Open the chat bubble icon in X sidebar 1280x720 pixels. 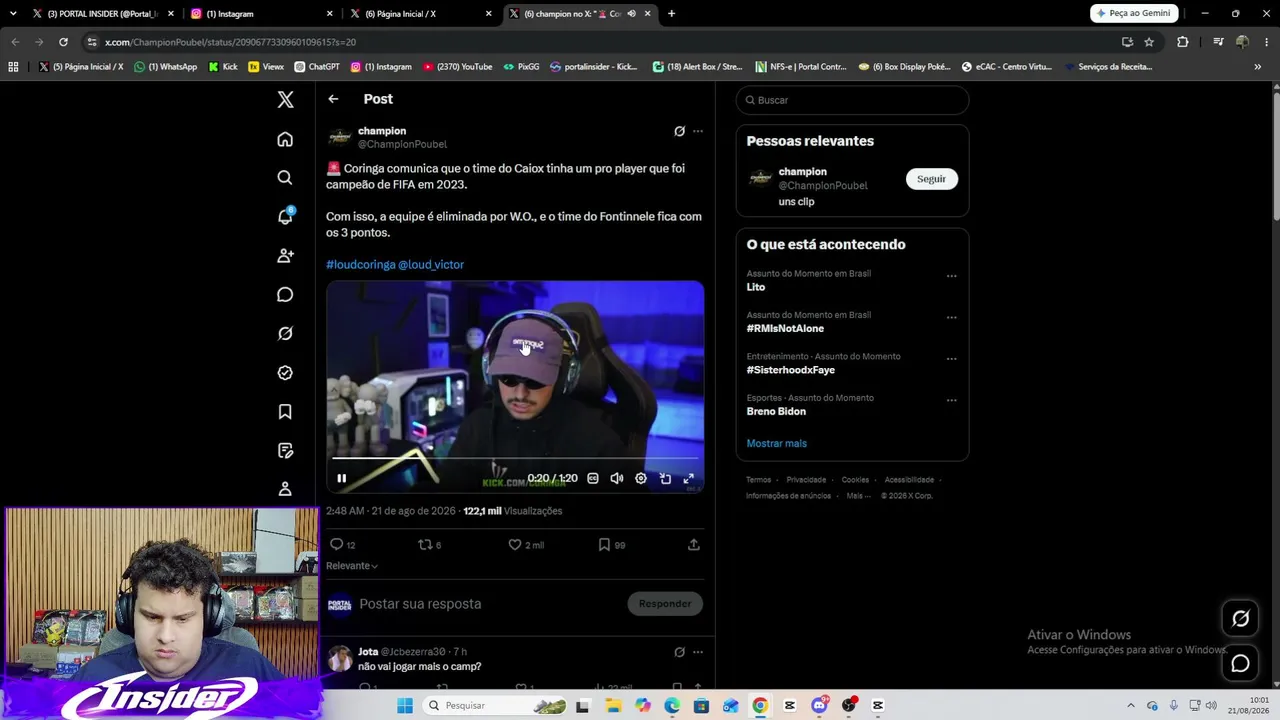[285, 295]
